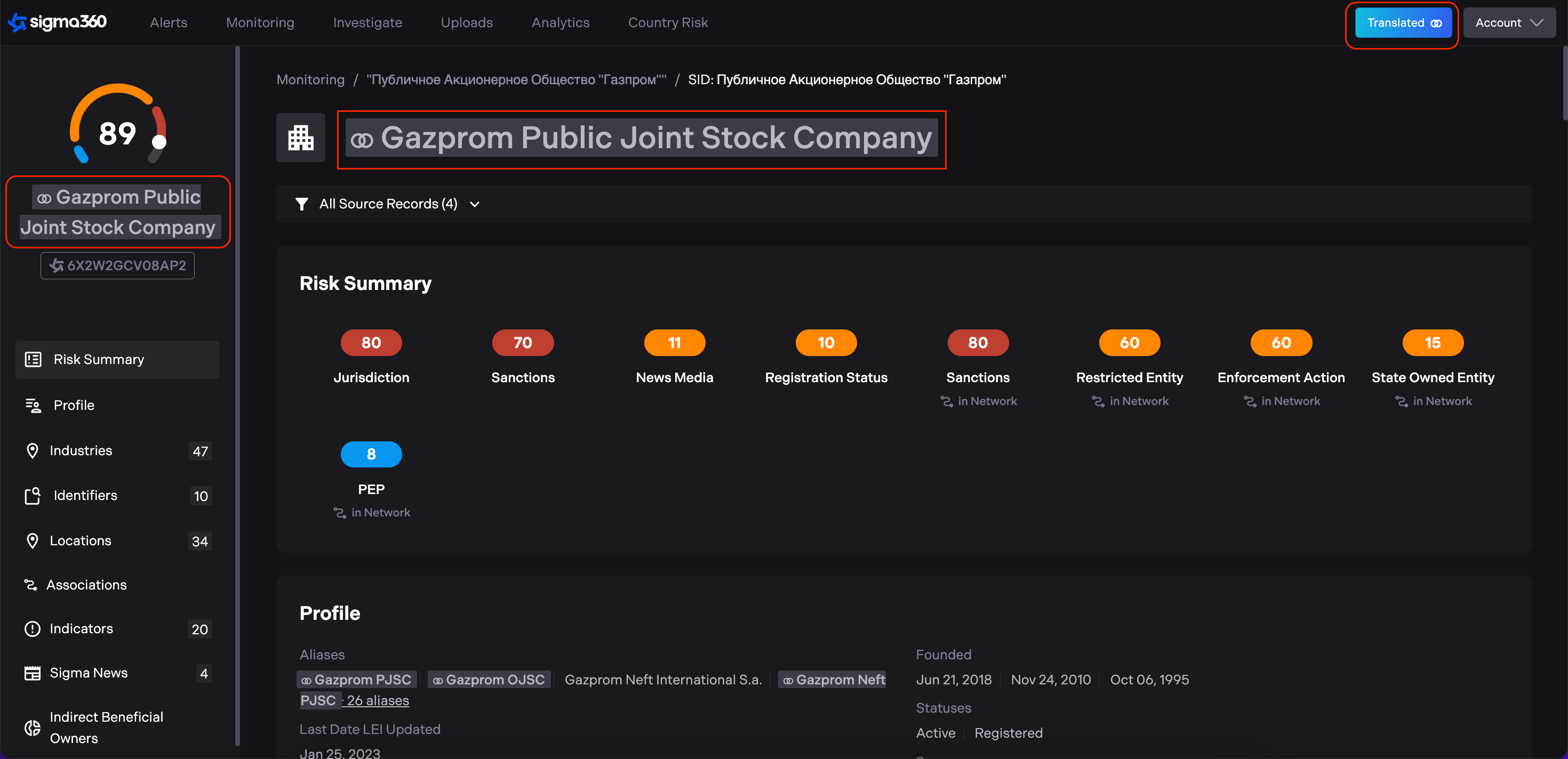1568x759 pixels.
Task: Click the building entity type icon
Action: pos(301,138)
